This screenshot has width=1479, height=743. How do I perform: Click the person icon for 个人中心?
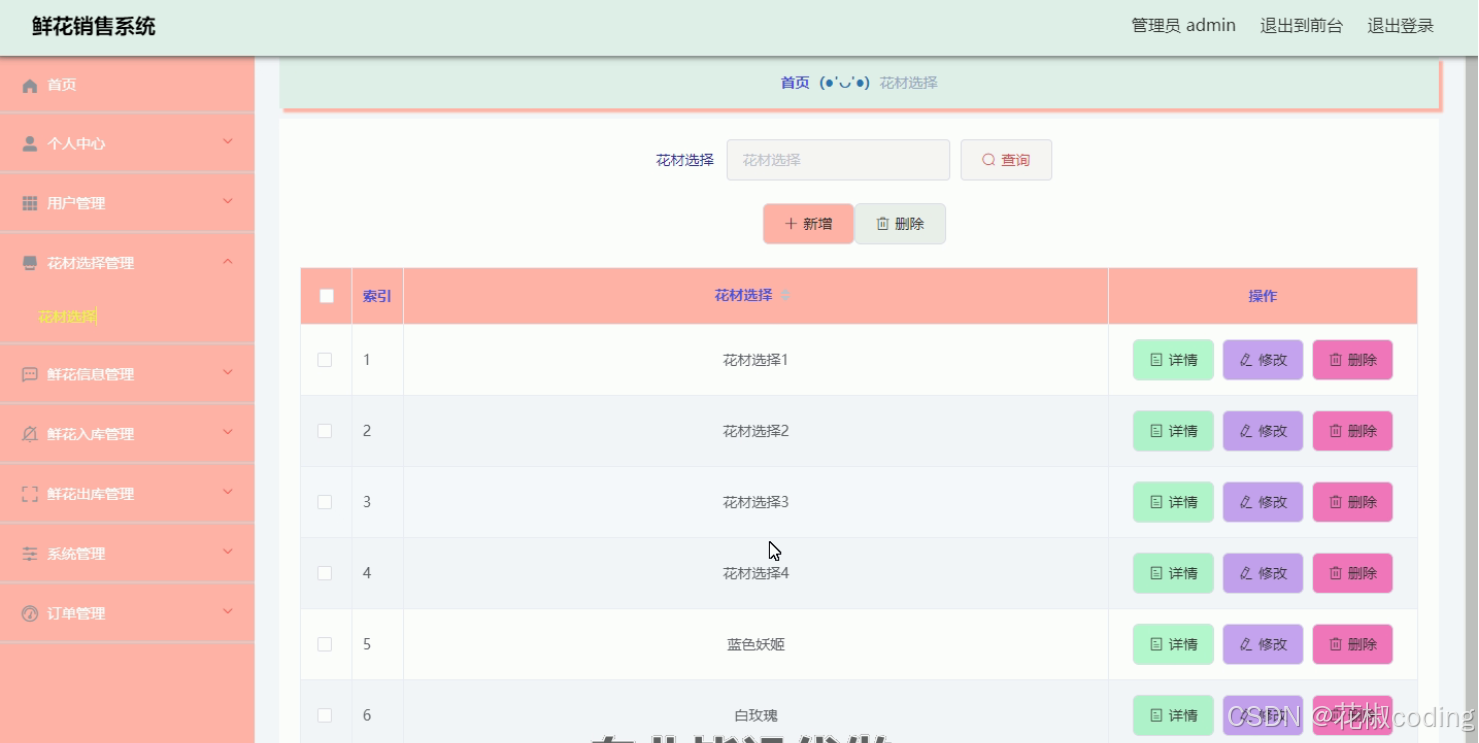pos(30,144)
